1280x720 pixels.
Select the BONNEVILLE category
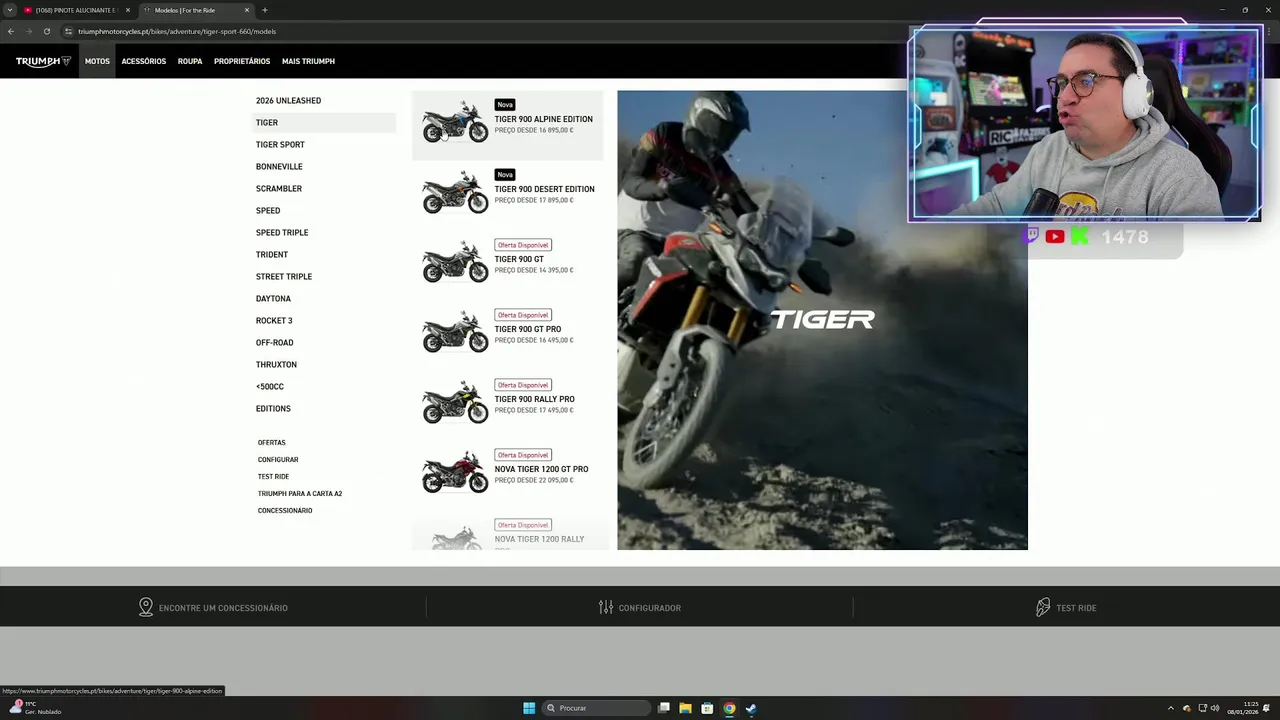(279, 167)
